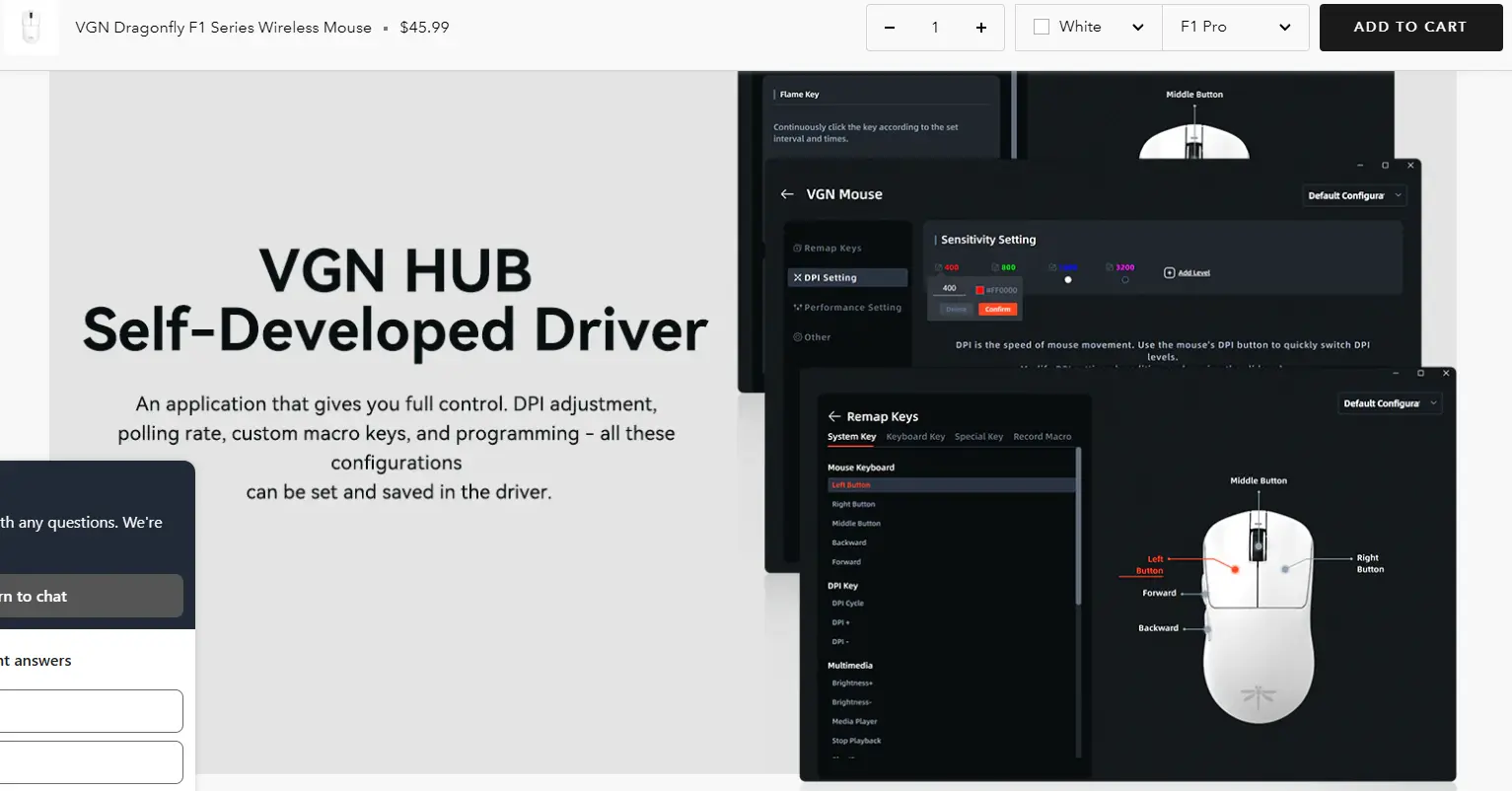The width and height of the screenshot is (1512, 791).
Task: Select the filled white dot under blue DPI level
Action: (1068, 280)
